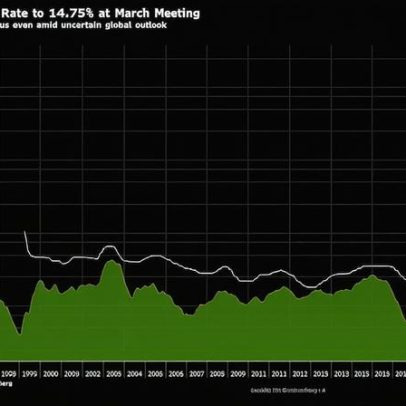This screenshot has width=406, height=406.
Task: Select the "2012" year label on the axis
Action: pyautogui.click(x=300, y=374)
